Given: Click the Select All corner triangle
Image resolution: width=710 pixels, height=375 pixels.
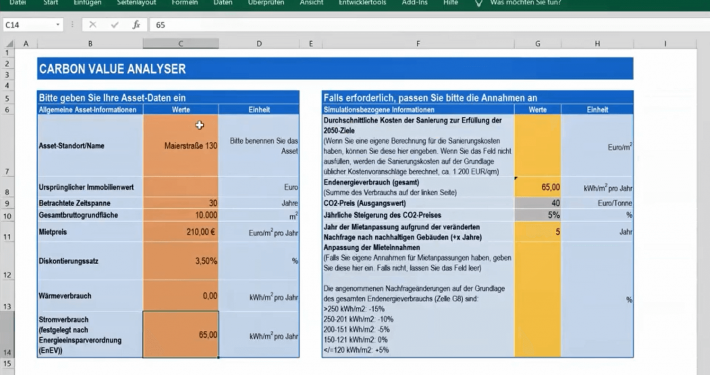Looking at the screenshot, I should coord(10,44).
